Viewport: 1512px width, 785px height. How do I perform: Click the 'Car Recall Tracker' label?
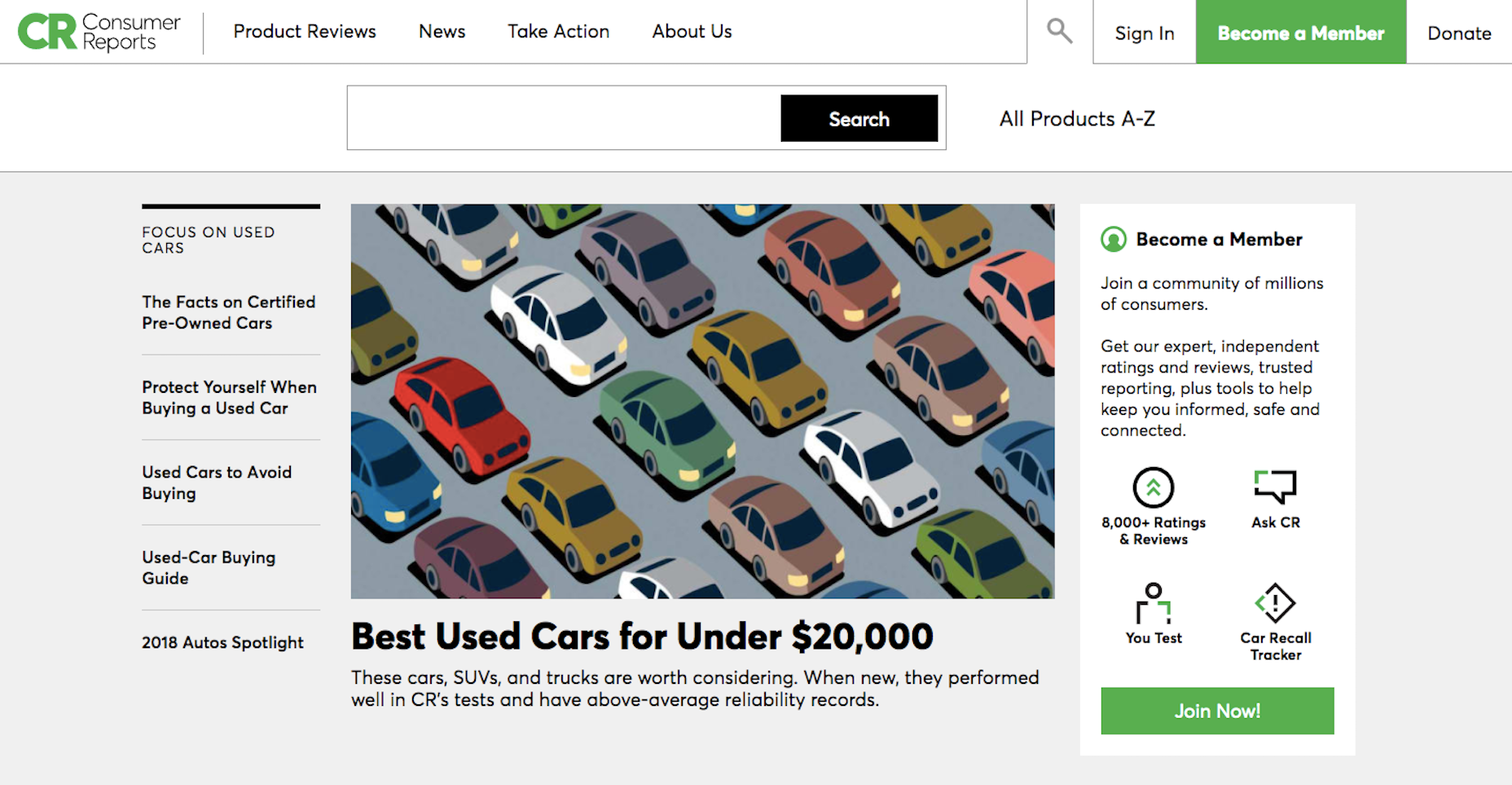(x=1276, y=646)
